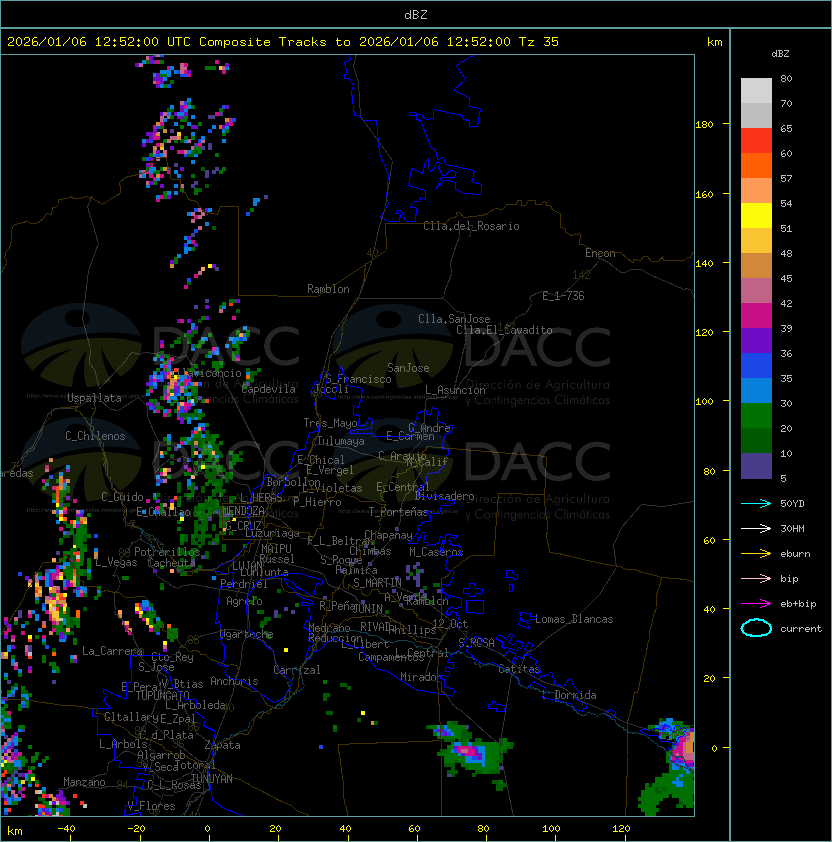Select the light gray topmost 80 dBZ swatch

point(756,91)
